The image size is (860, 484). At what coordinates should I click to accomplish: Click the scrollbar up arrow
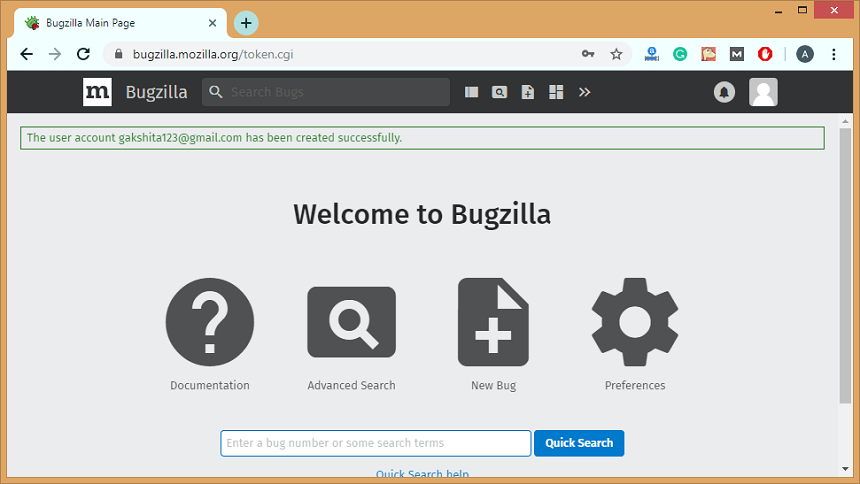tap(845, 121)
